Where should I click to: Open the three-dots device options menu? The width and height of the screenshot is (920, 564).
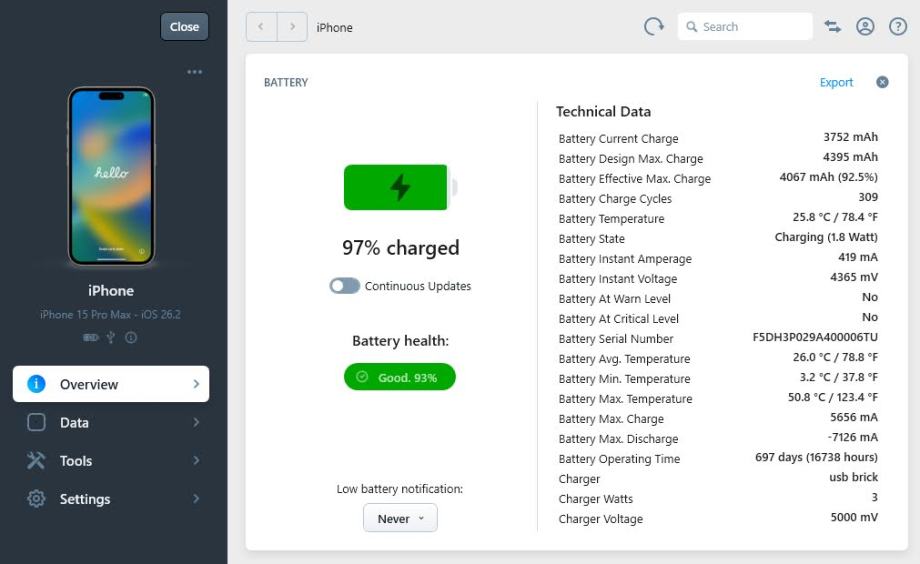click(x=194, y=72)
